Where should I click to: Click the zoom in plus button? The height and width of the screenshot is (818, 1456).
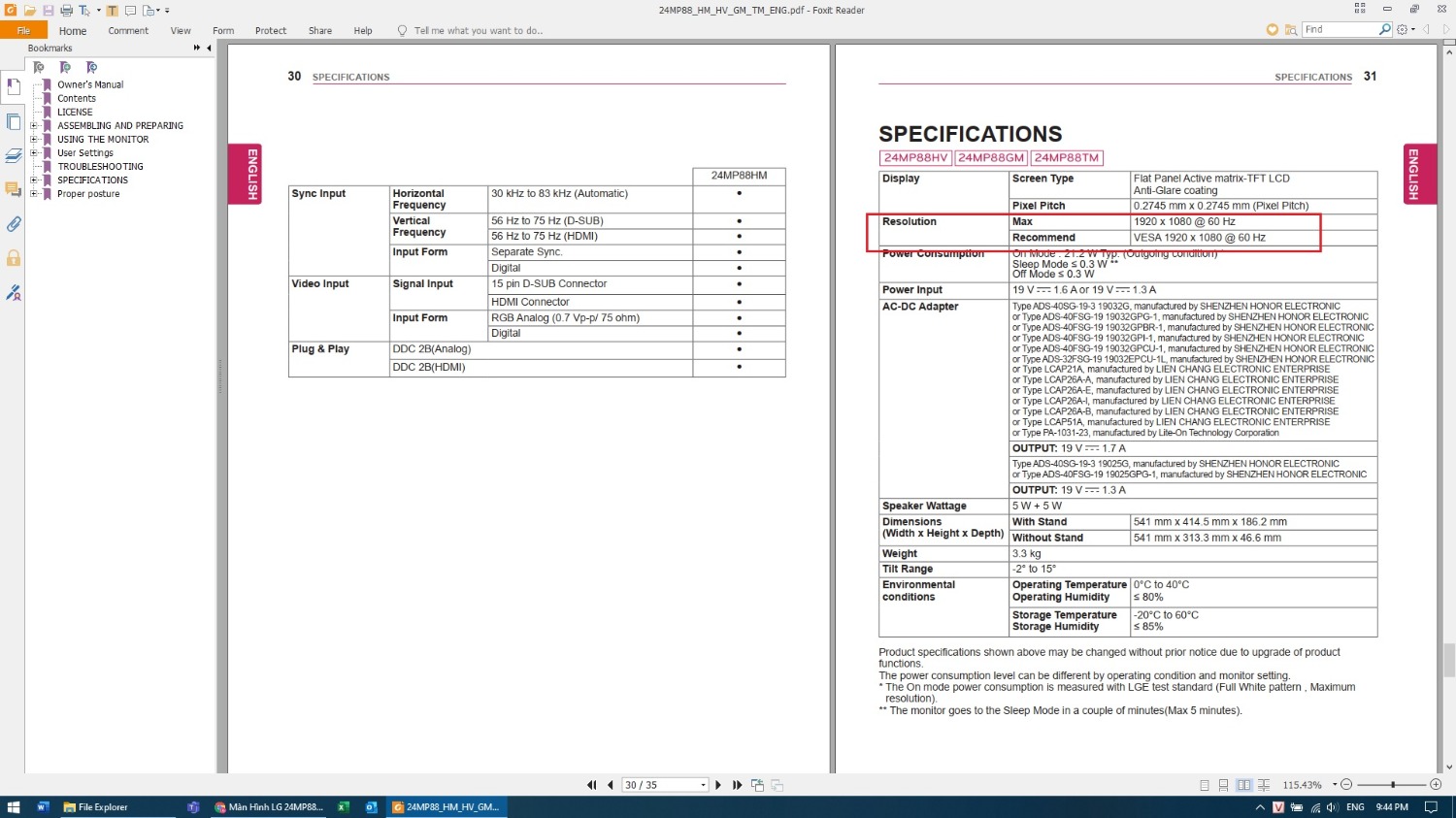[x=1436, y=784]
